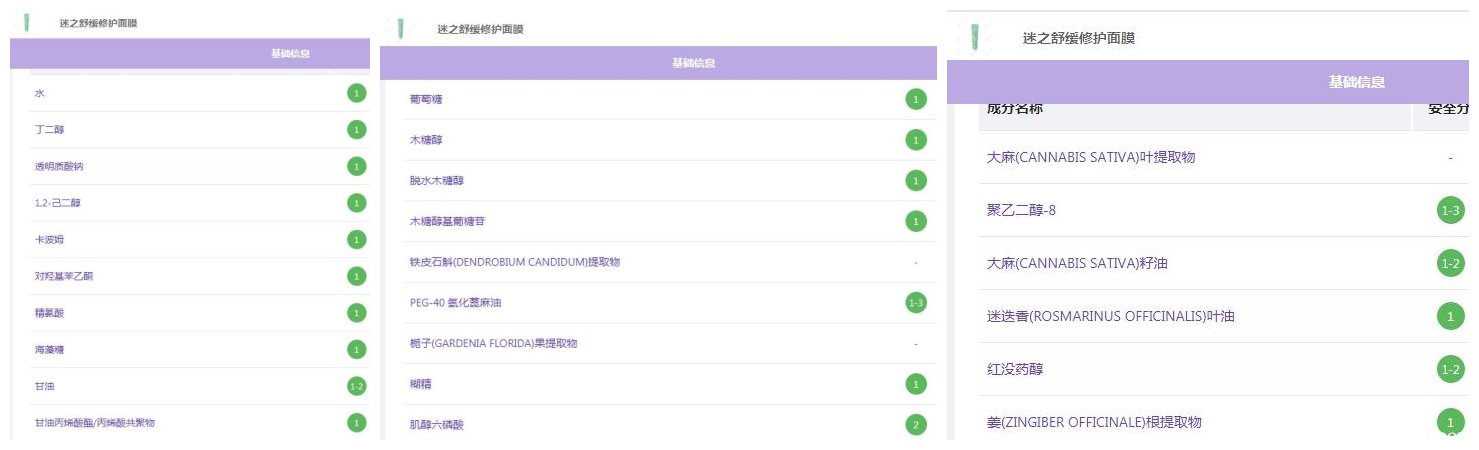Click the safety badge for 葡萄糖
The image size is (1479, 450).
coord(915,99)
